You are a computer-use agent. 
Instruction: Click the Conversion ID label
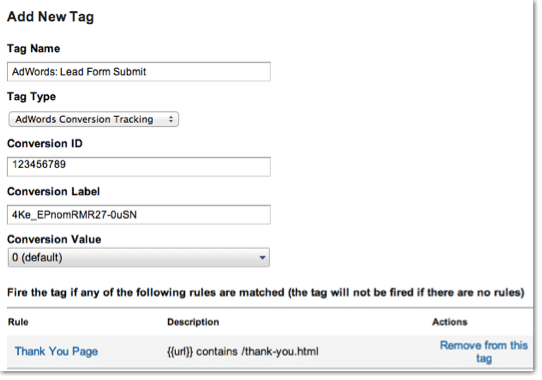pyautogui.click(x=45, y=143)
